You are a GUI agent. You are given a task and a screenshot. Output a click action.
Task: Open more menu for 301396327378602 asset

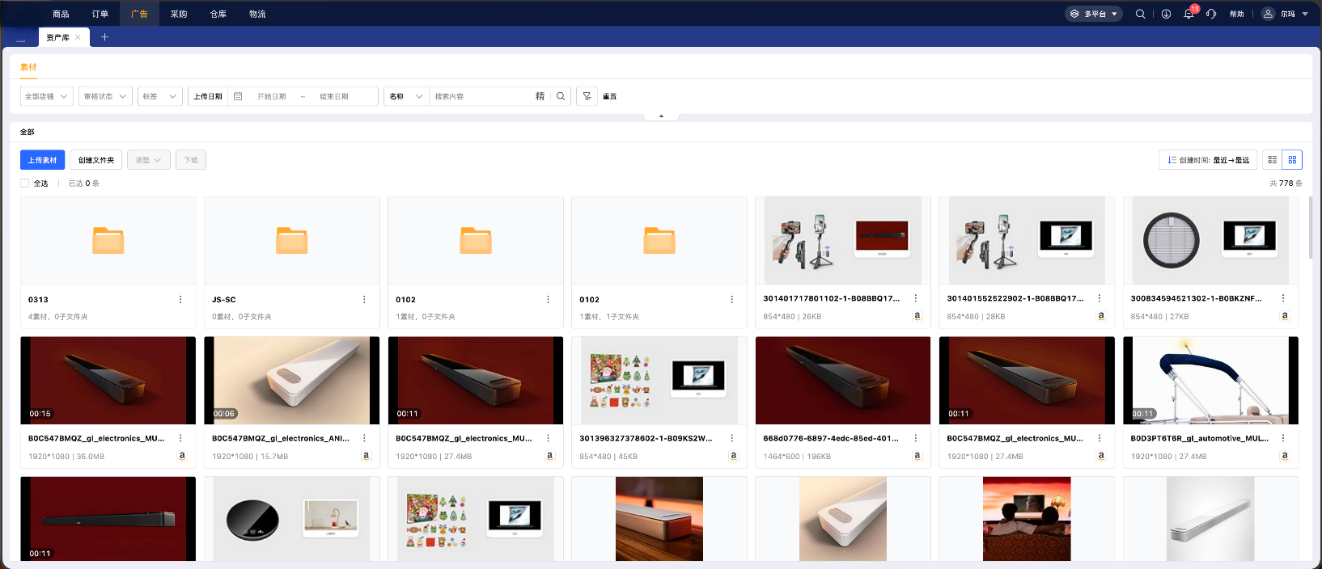click(732, 438)
